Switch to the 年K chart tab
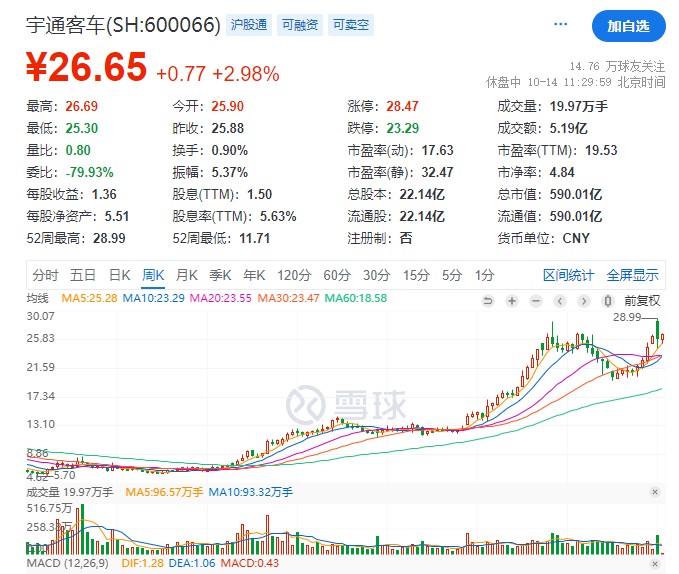679x574 pixels. click(254, 275)
